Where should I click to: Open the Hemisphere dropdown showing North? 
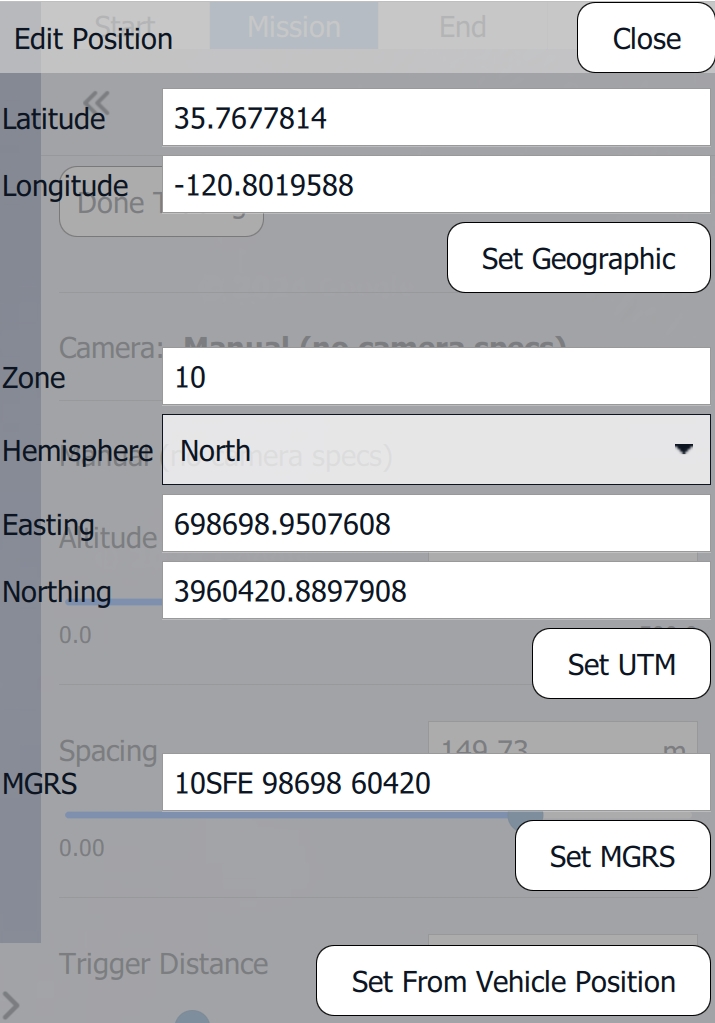click(x=436, y=450)
